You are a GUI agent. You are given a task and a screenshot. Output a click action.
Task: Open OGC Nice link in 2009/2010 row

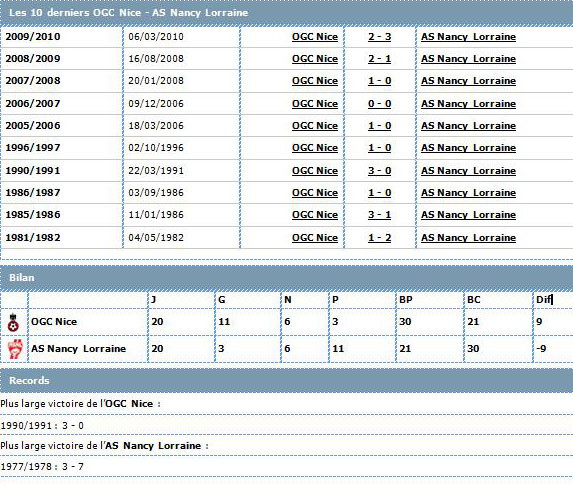[315, 37]
